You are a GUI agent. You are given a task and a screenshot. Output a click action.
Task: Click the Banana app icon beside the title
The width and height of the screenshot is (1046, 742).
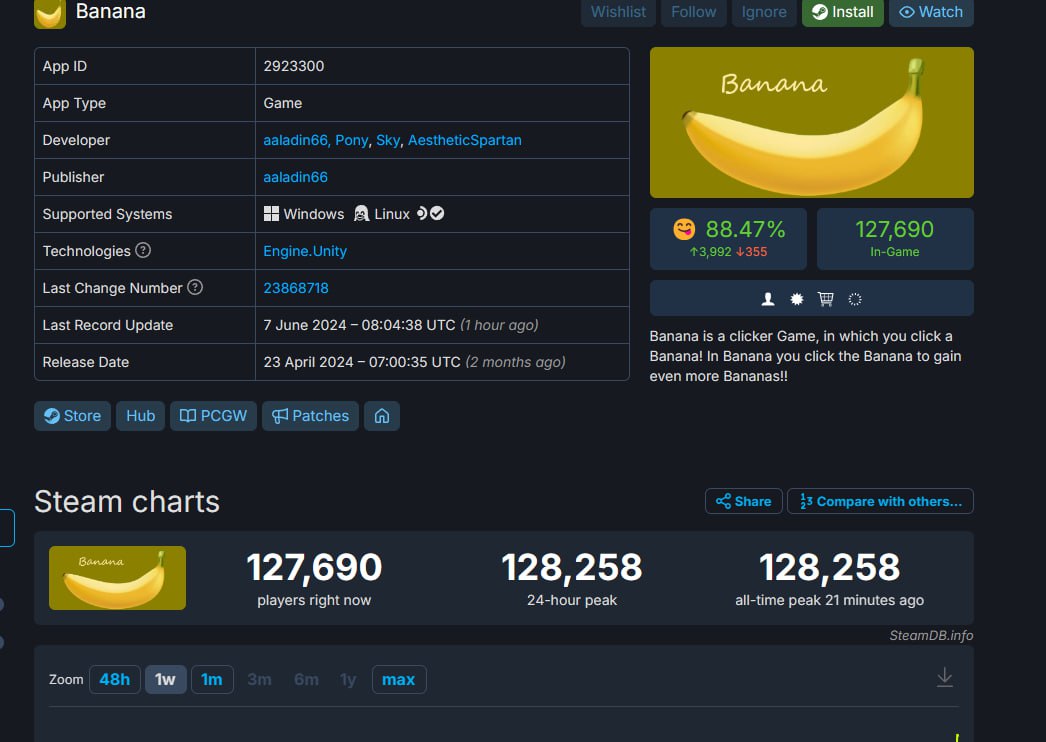(x=50, y=13)
